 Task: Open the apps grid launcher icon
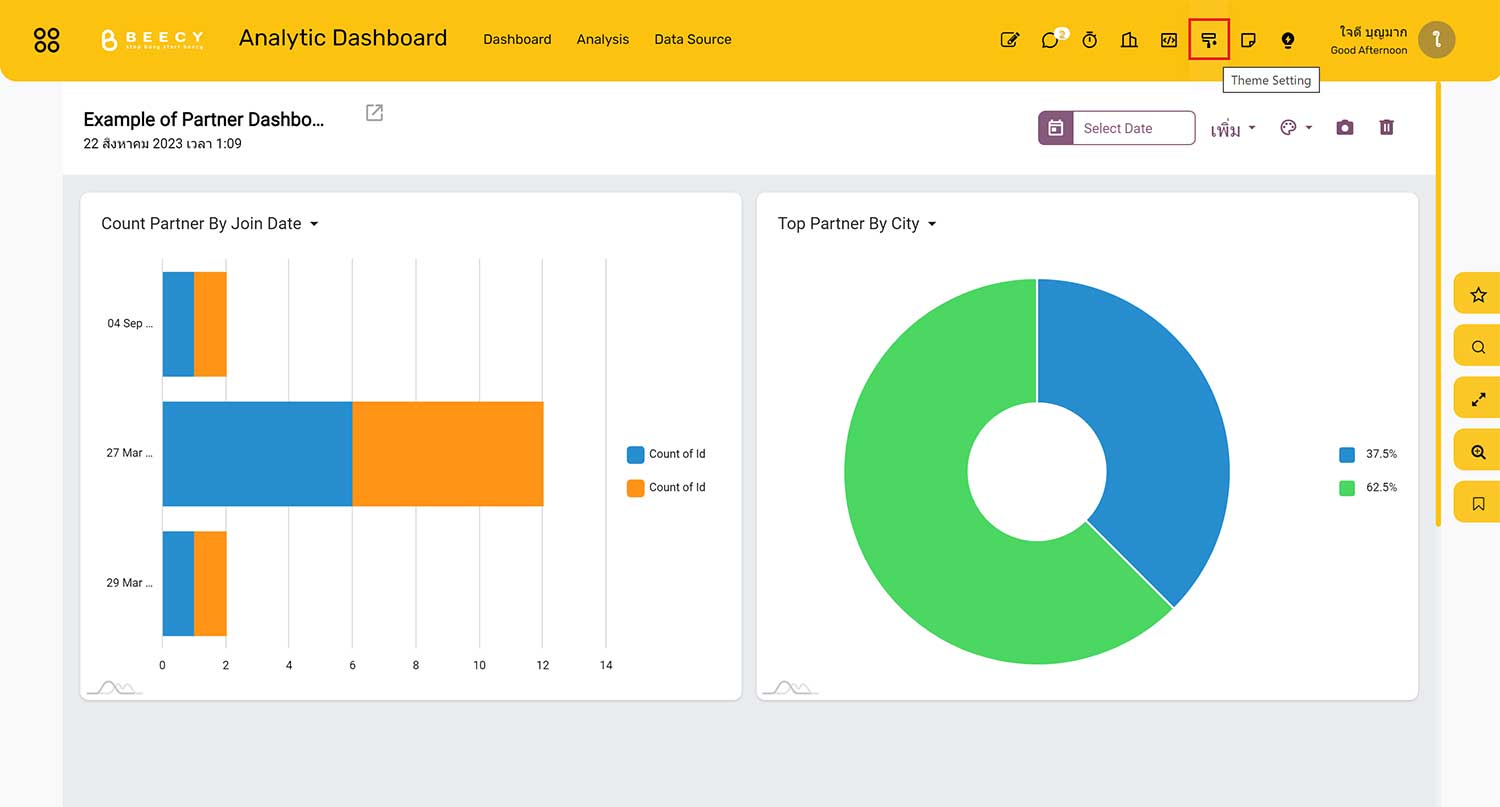coord(47,40)
